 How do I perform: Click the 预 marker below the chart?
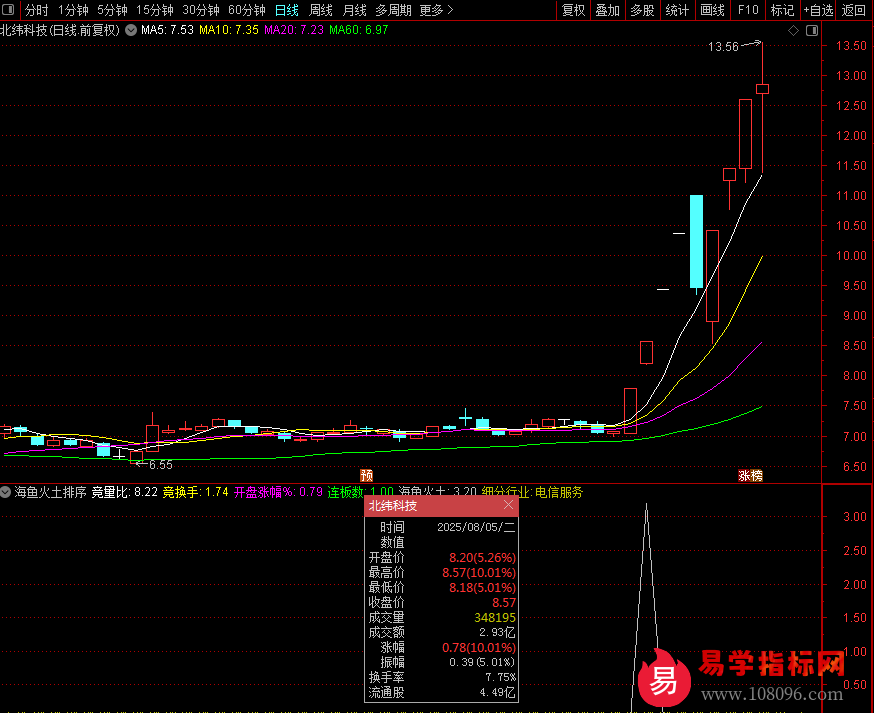click(367, 476)
